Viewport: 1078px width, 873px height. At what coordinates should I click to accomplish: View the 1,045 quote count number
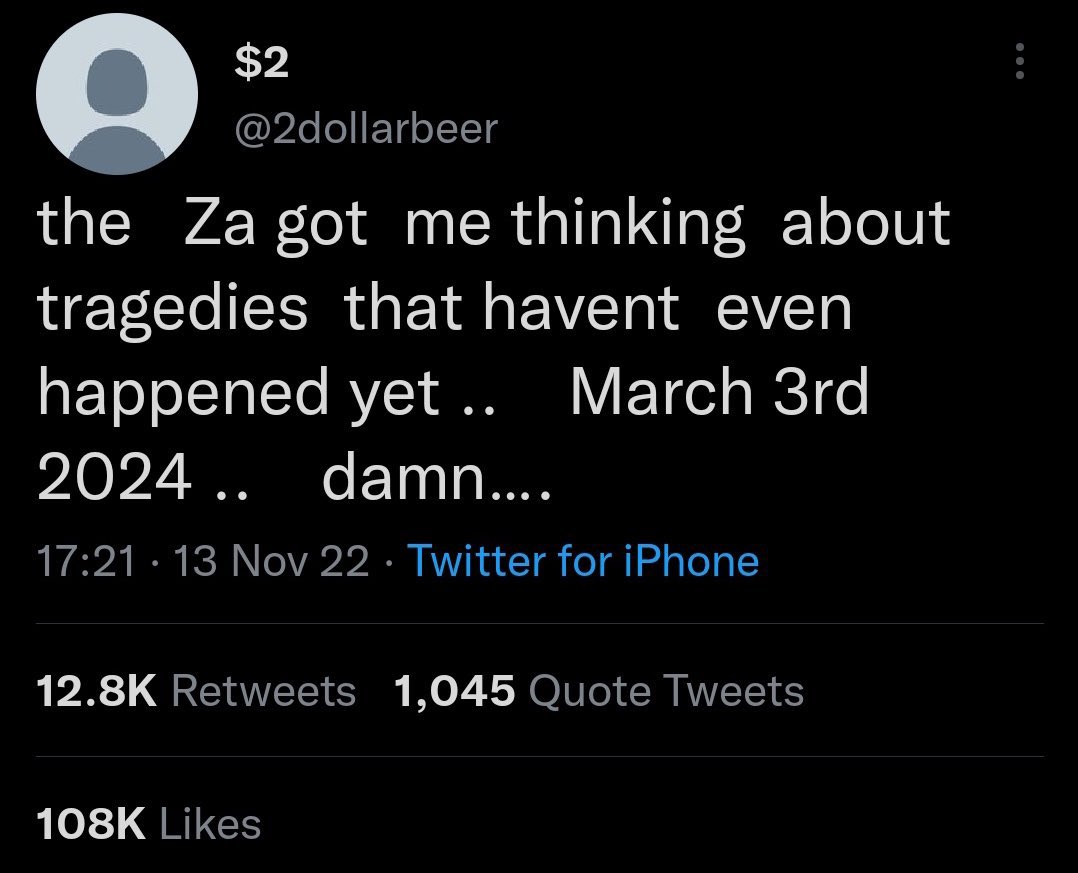(454, 691)
